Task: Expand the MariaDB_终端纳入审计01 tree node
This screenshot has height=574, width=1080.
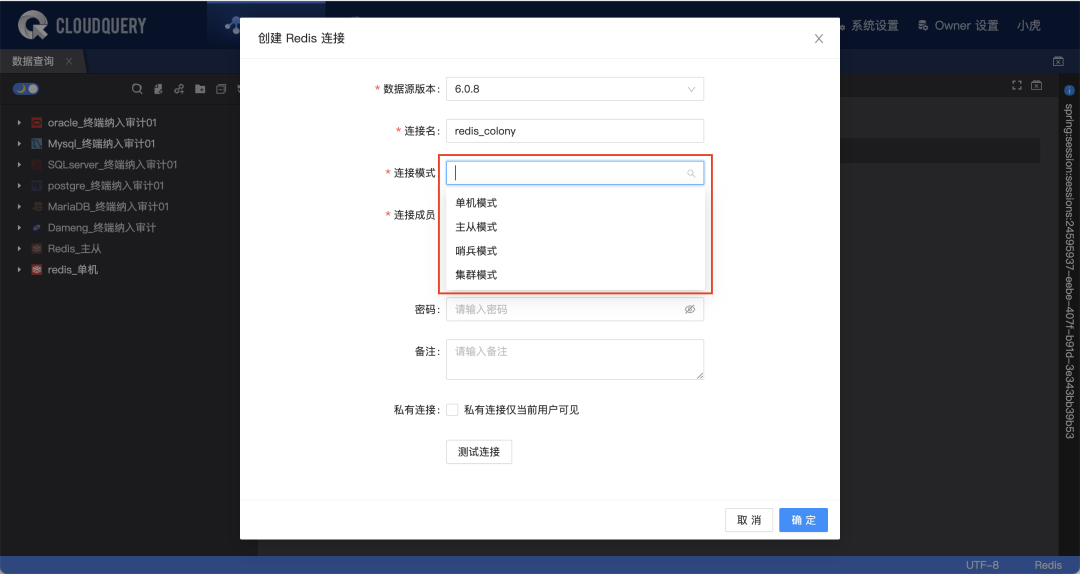Action: [19, 207]
